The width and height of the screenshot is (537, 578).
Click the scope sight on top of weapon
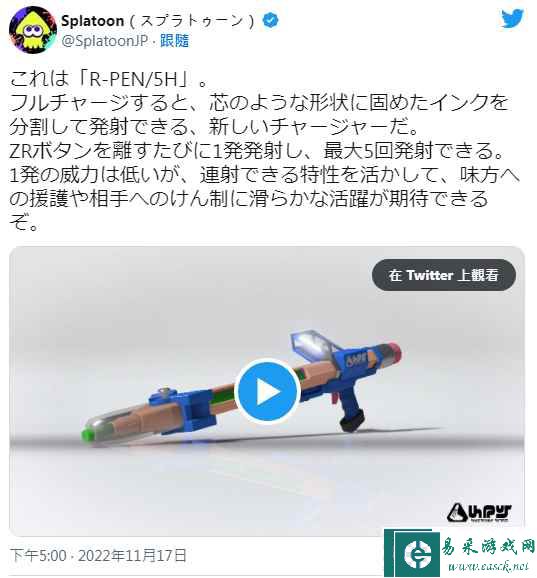coord(311,344)
